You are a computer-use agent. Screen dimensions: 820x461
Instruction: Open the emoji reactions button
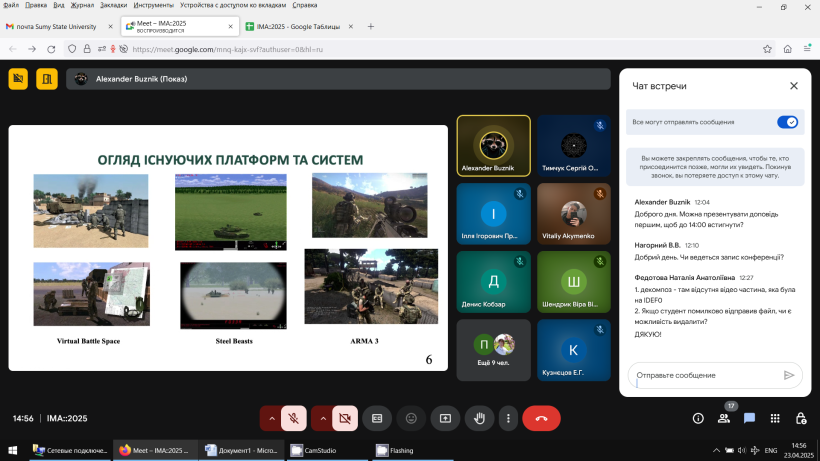pos(411,418)
